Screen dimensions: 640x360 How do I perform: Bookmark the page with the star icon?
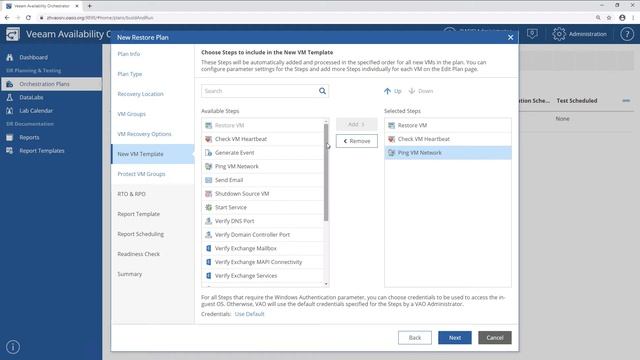[609, 18]
